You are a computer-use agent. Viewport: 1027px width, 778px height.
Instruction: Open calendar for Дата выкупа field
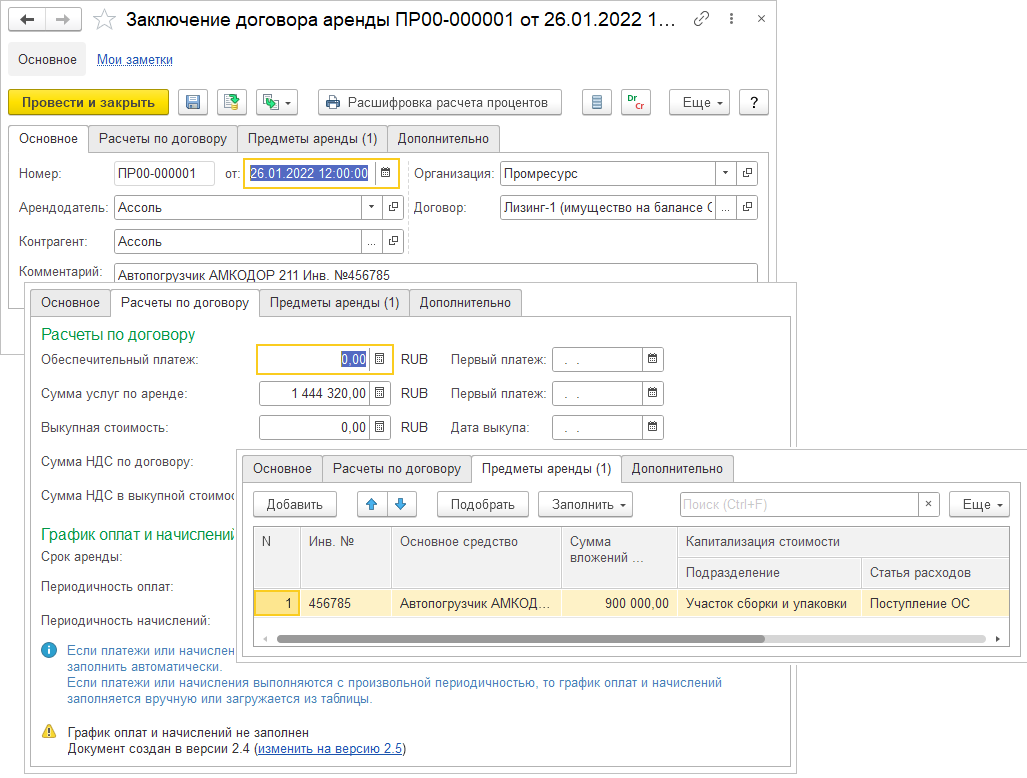point(652,428)
